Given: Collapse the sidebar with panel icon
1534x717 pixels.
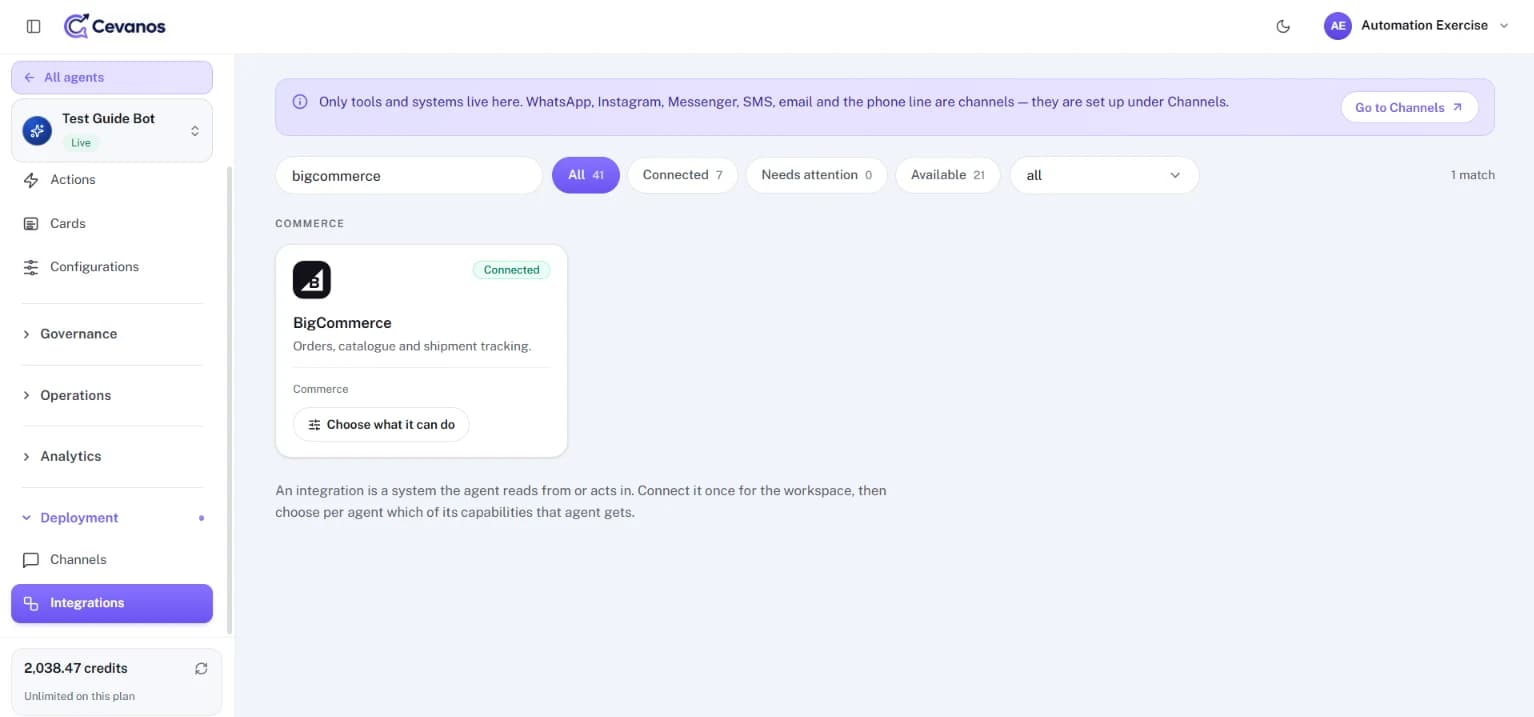Looking at the screenshot, I should [34, 26].
